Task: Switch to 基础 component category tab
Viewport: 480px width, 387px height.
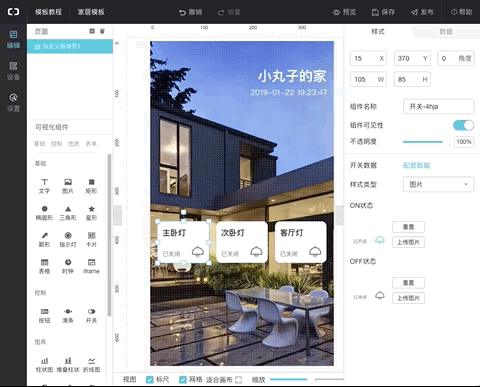Action: click(39, 144)
